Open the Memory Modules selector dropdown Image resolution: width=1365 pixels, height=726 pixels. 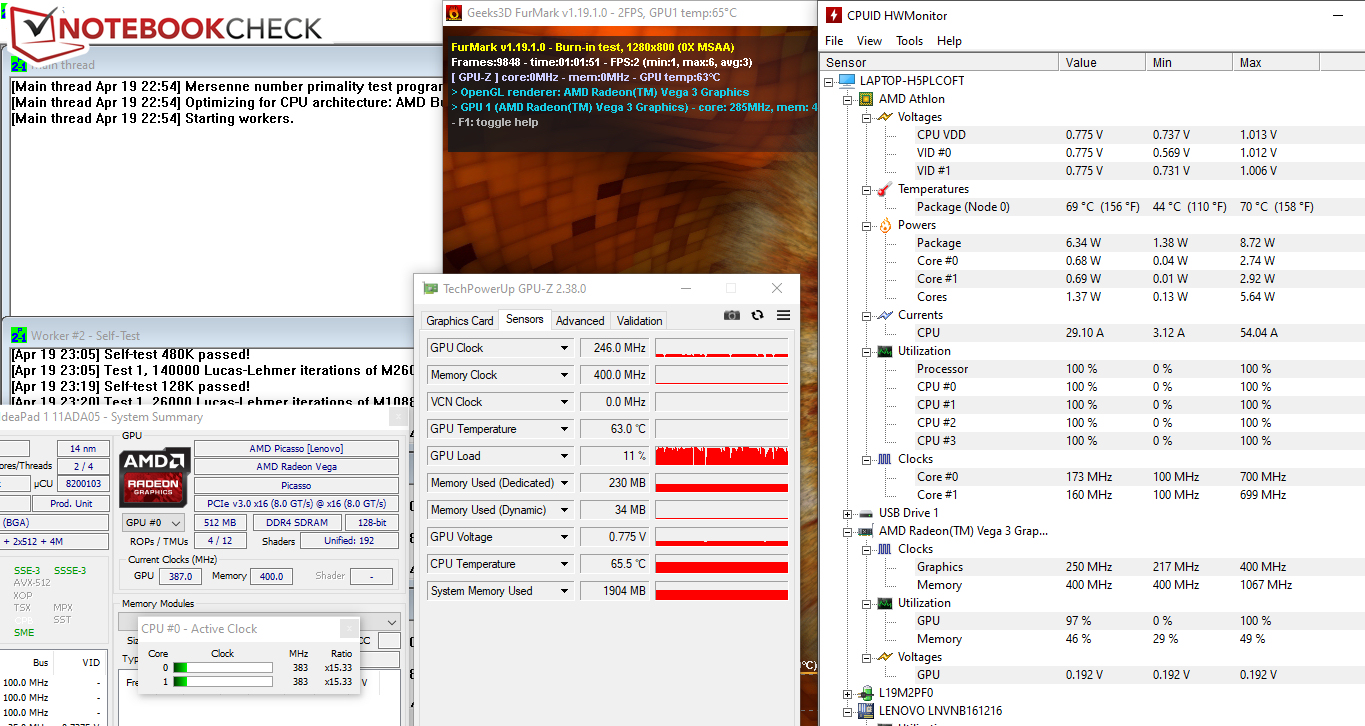391,622
